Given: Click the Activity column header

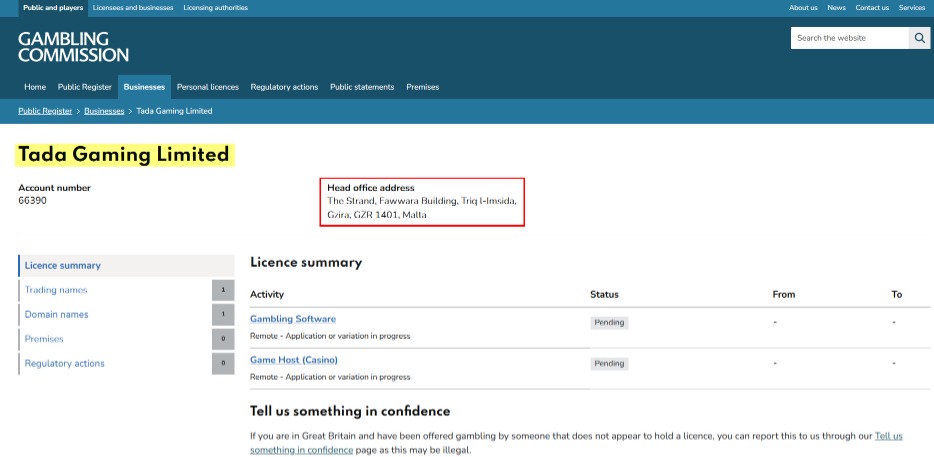Looking at the screenshot, I should click(x=267, y=294).
